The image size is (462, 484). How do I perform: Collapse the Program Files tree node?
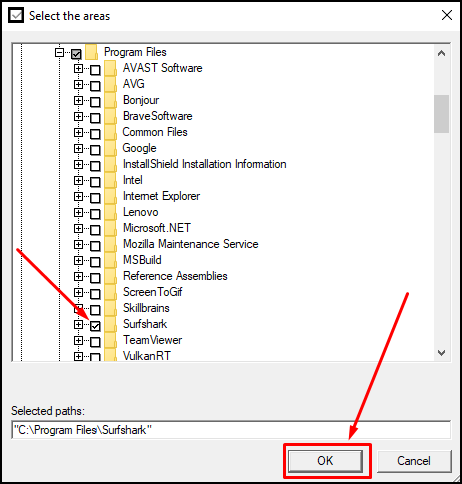[x=59, y=52]
